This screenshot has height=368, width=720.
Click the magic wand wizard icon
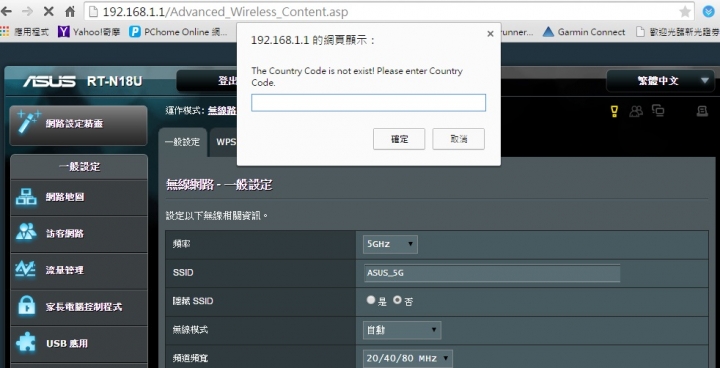pyautogui.click(x=28, y=121)
